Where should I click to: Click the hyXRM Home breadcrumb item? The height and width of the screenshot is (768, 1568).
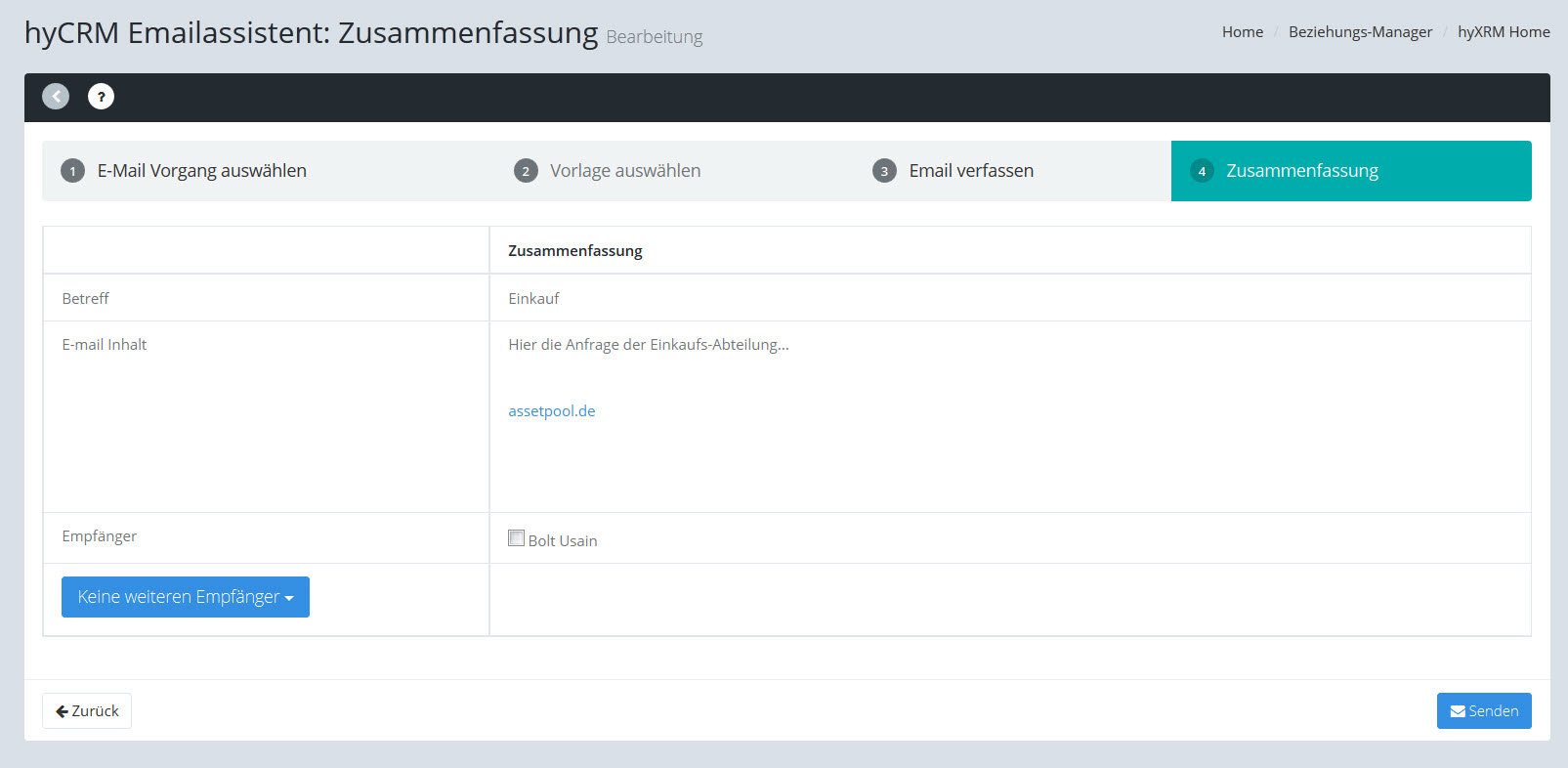(x=1503, y=32)
